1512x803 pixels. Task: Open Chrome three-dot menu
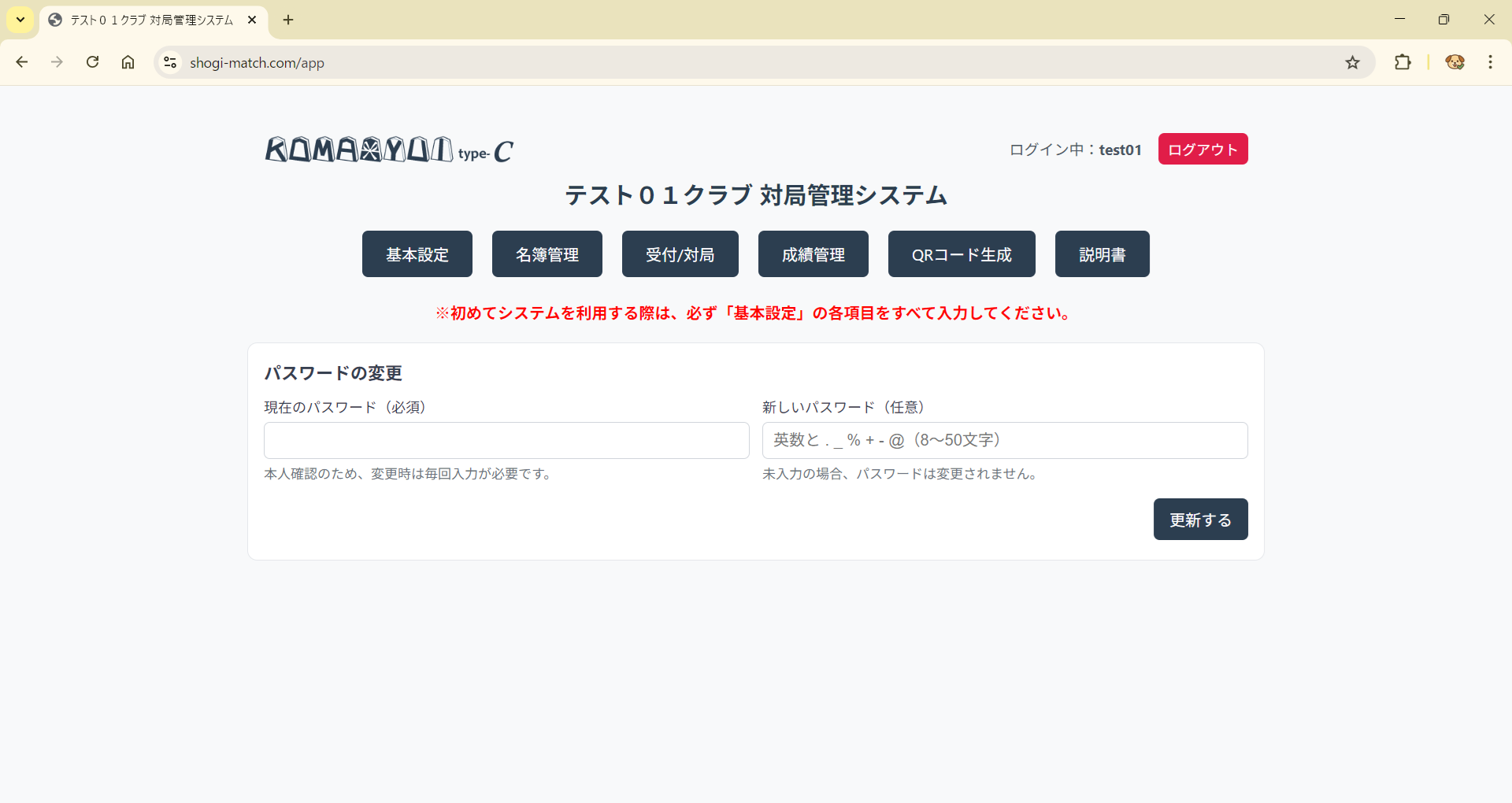1490,62
